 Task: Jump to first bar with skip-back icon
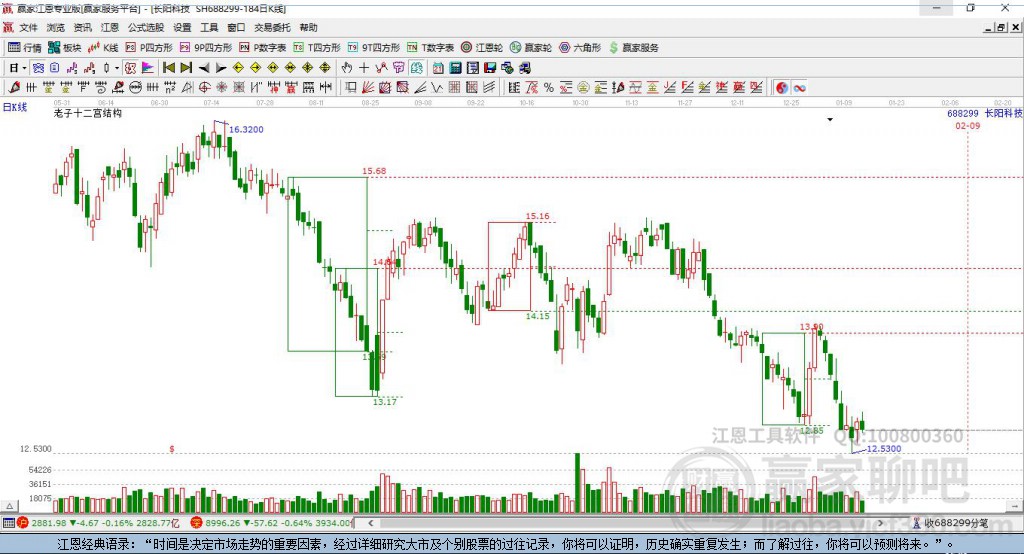tap(168, 68)
